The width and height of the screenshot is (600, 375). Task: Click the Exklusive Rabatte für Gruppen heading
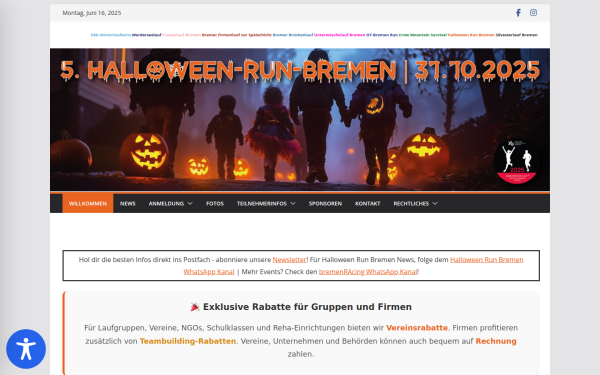pos(301,307)
